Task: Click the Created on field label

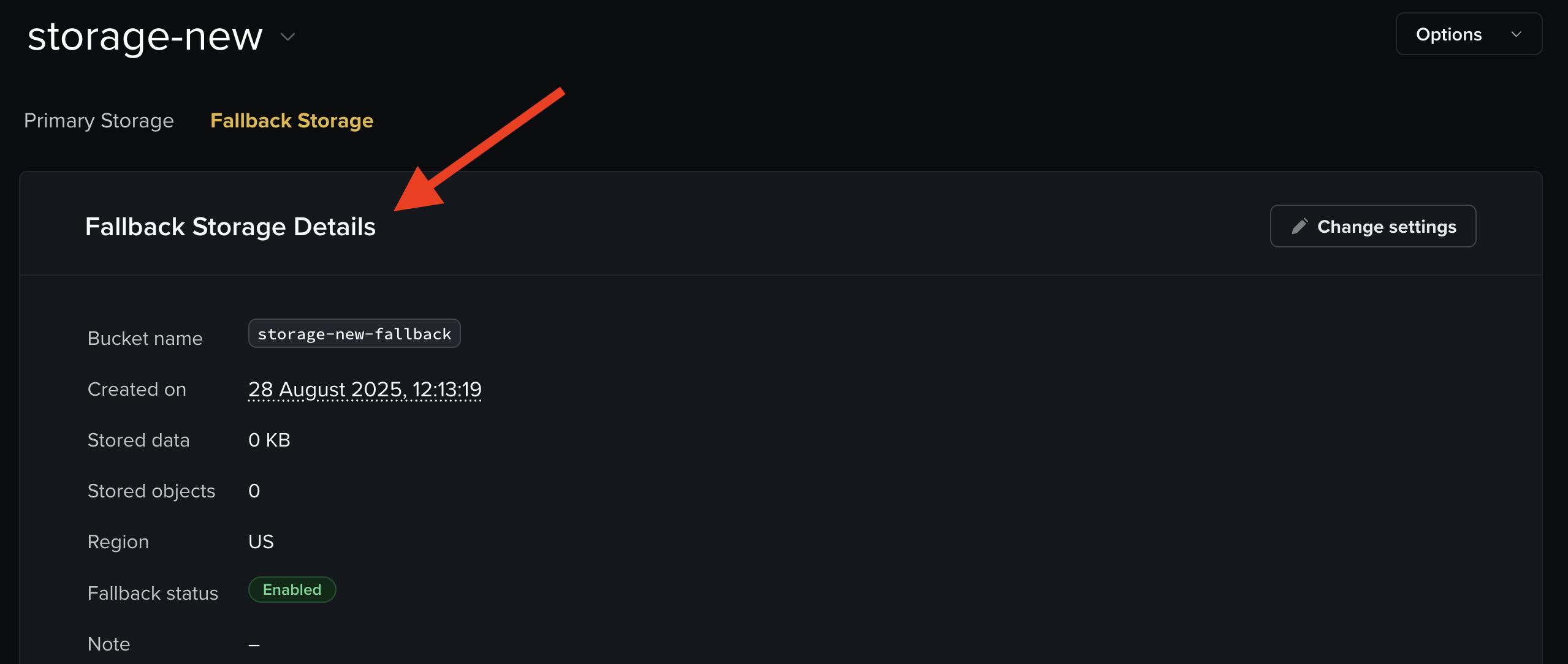Action: (137, 390)
